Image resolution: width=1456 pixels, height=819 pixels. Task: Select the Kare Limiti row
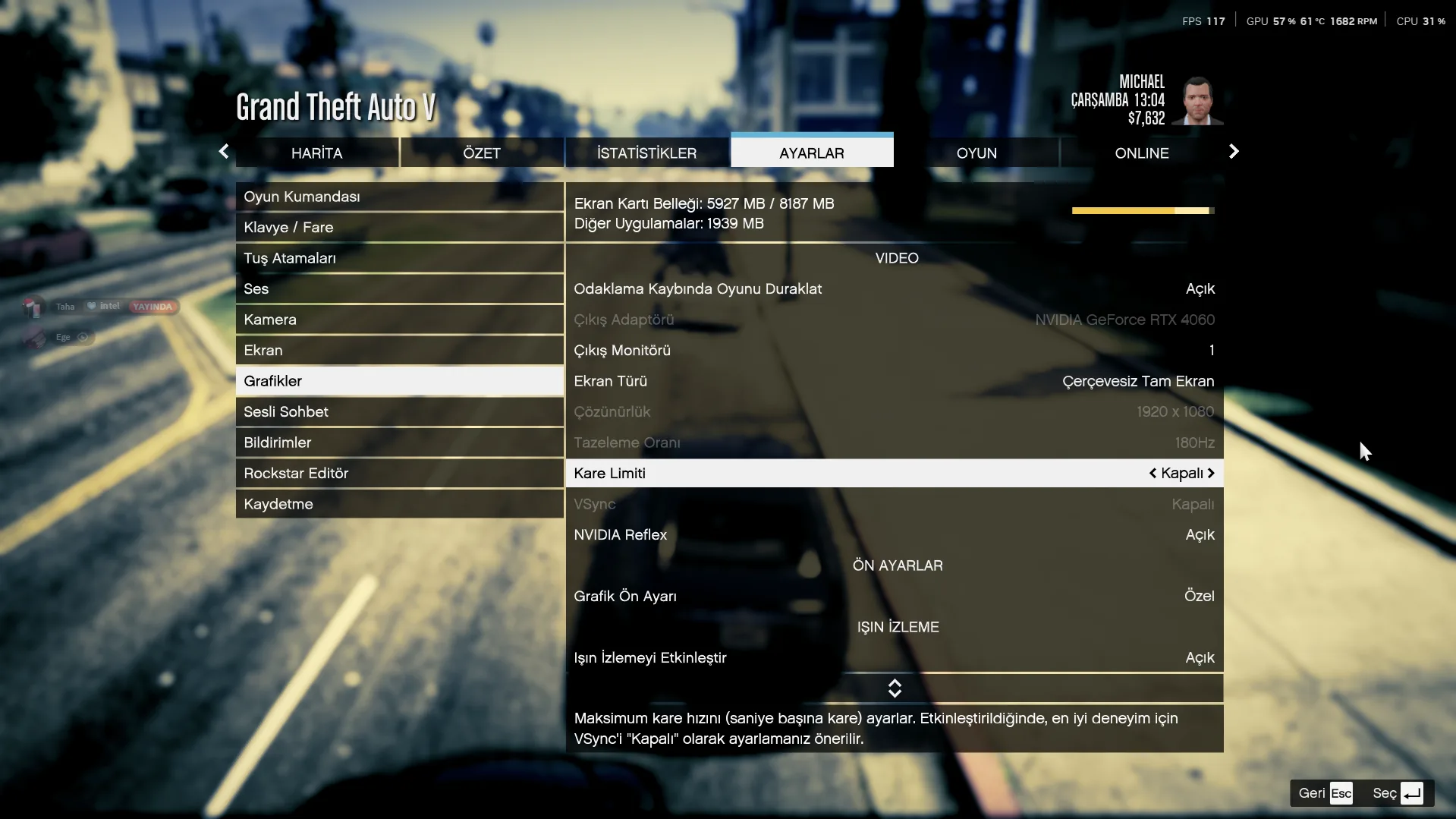(x=895, y=473)
